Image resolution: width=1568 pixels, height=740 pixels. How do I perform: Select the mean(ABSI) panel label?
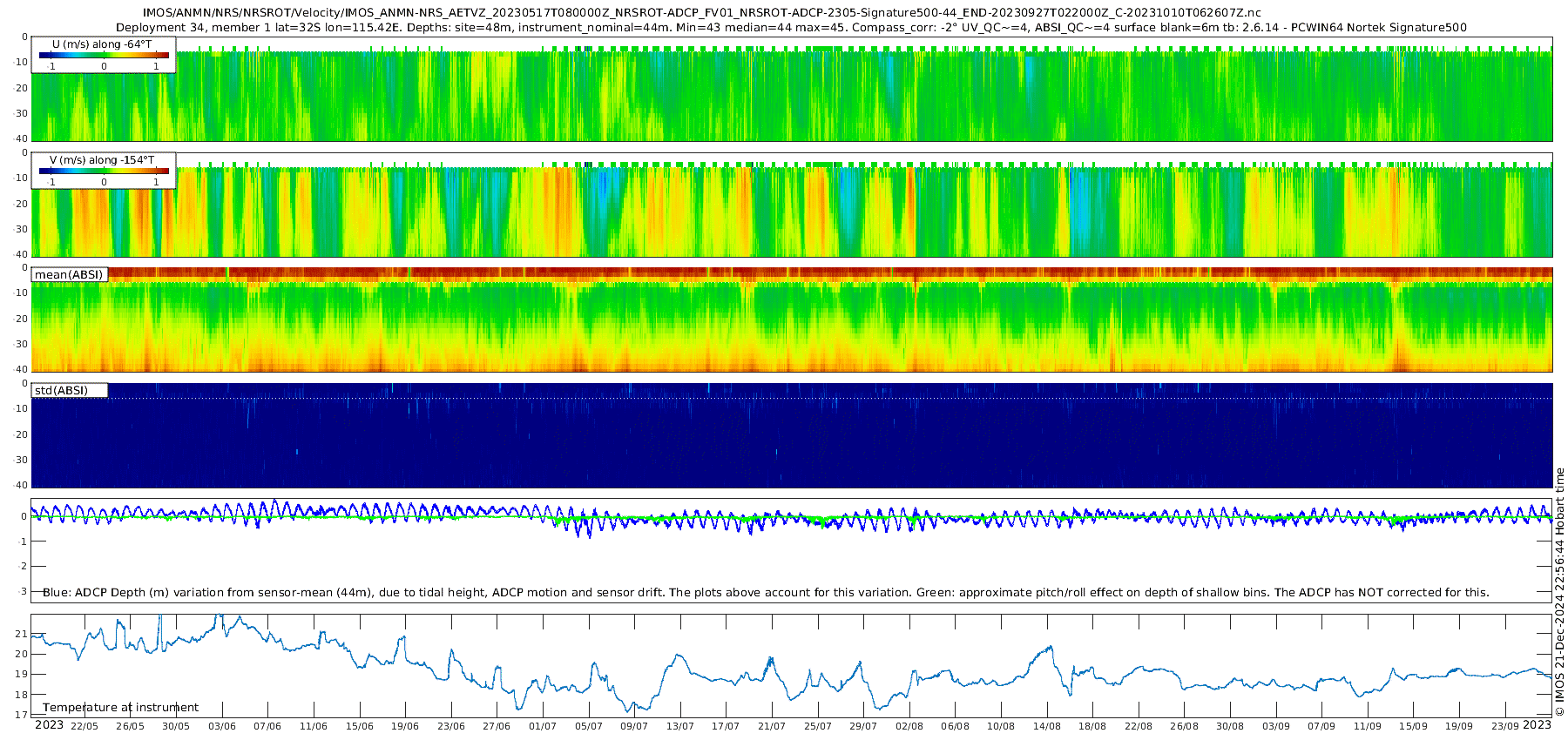[x=69, y=274]
